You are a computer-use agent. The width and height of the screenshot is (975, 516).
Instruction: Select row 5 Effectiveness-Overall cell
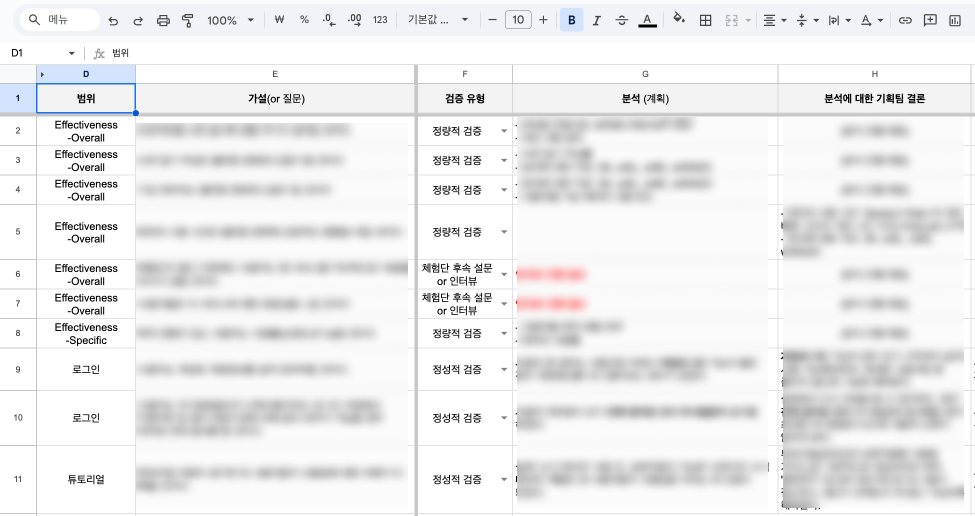point(86,233)
